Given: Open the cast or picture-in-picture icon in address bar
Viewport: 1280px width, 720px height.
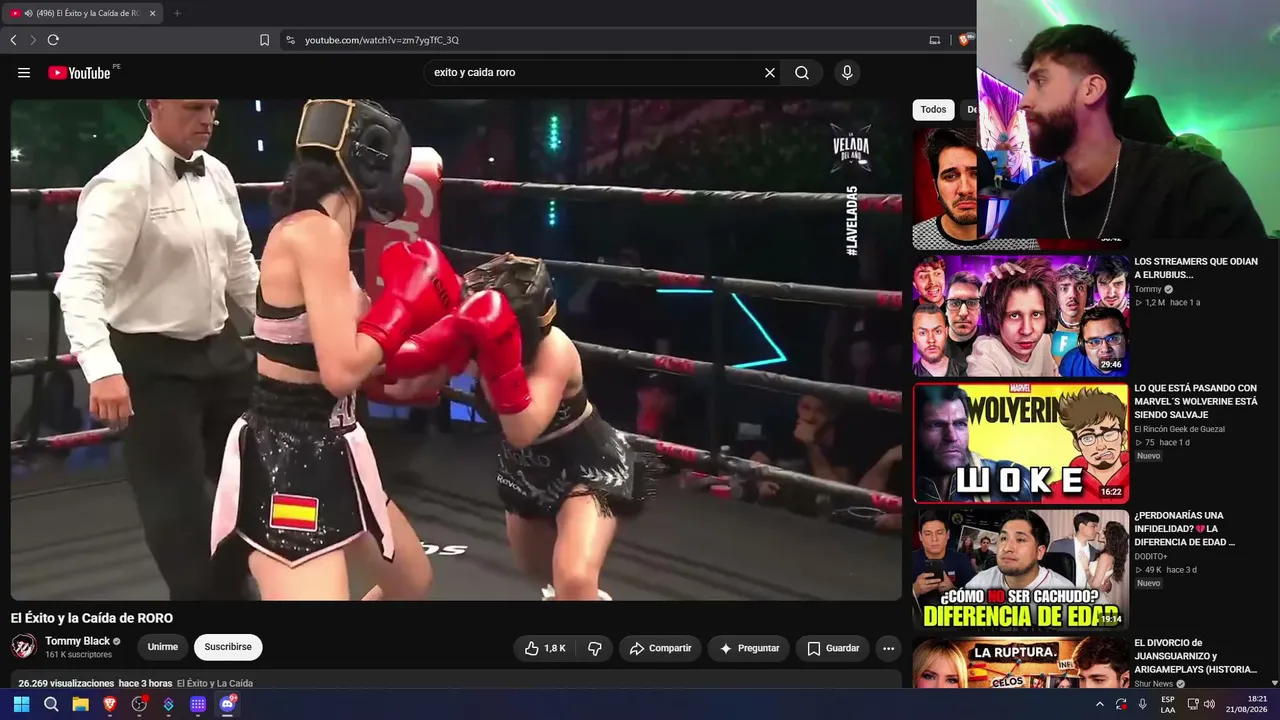Looking at the screenshot, I should 935,40.
